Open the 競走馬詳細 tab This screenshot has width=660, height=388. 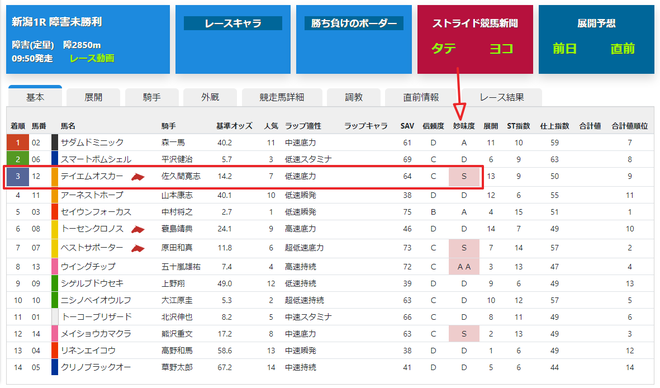coord(282,97)
